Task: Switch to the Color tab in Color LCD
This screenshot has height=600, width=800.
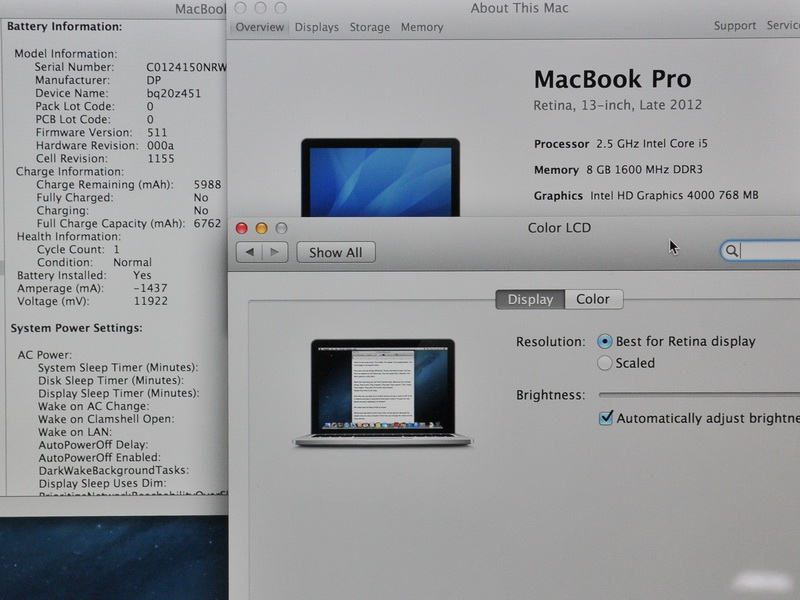Action: click(593, 299)
